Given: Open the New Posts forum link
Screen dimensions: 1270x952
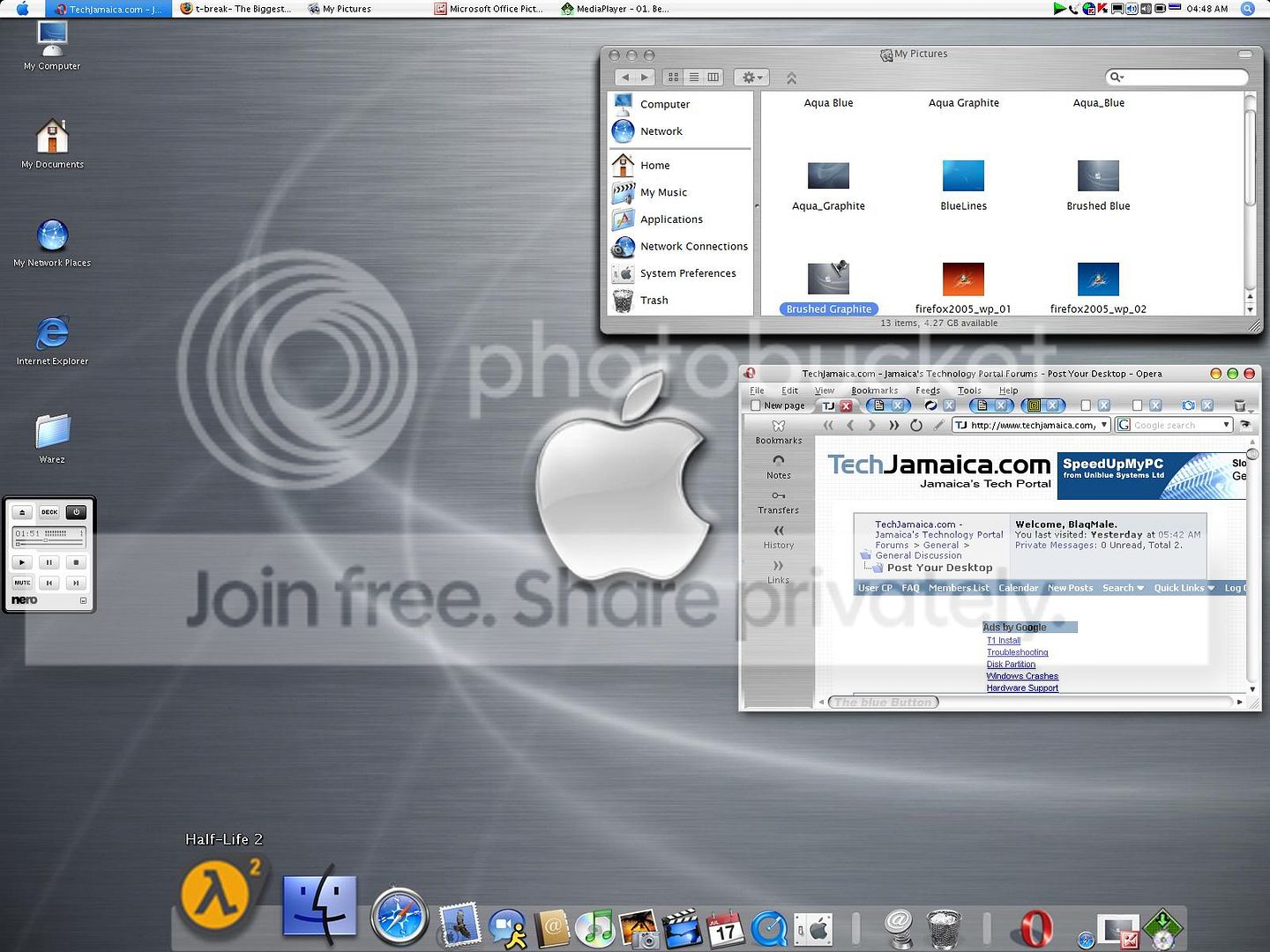Looking at the screenshot, I should click(x=1070, y=588).
